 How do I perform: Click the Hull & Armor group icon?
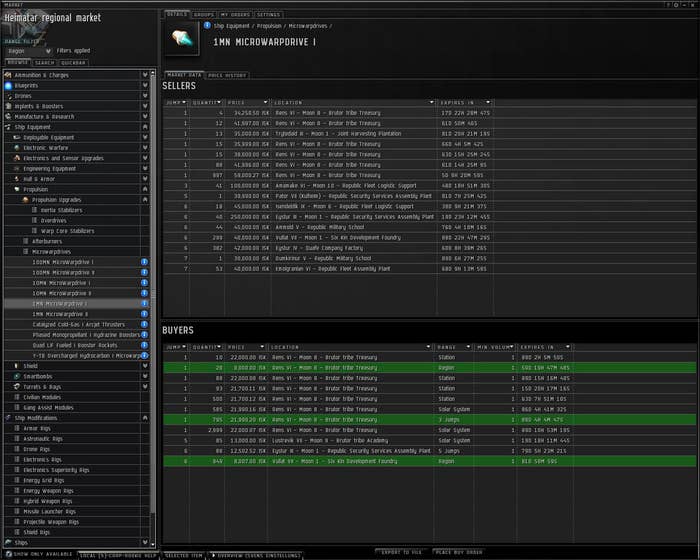(17, 179)
